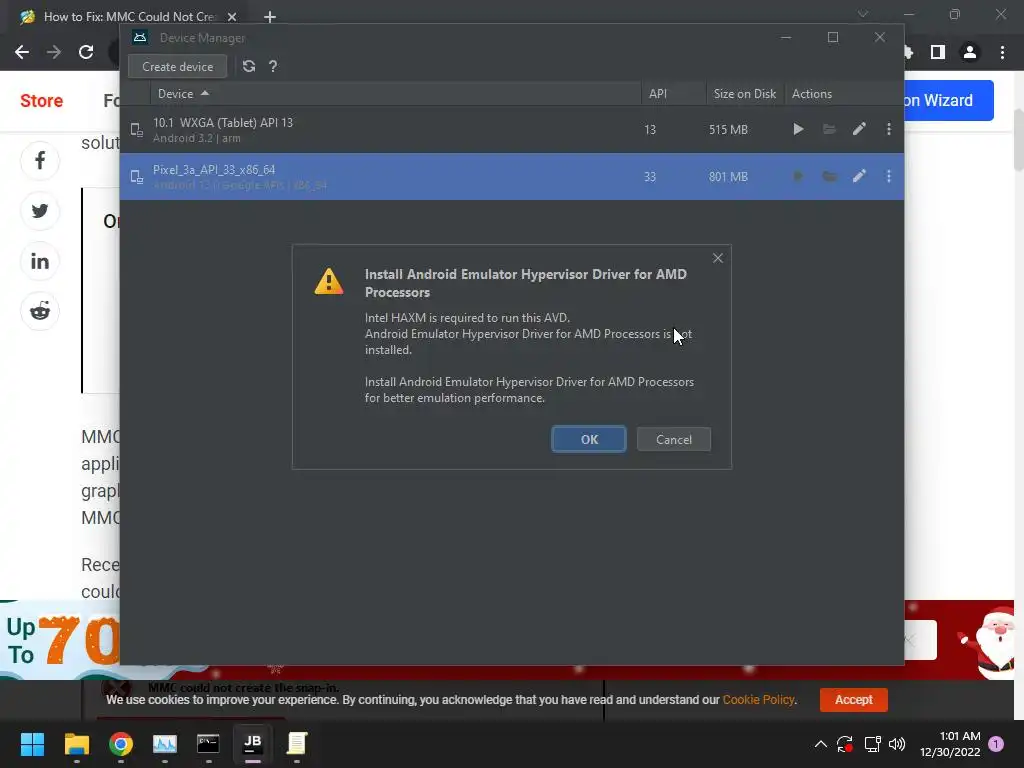
Task: Click the device type icon for Pixel_3a
Action: coord(136,177)
